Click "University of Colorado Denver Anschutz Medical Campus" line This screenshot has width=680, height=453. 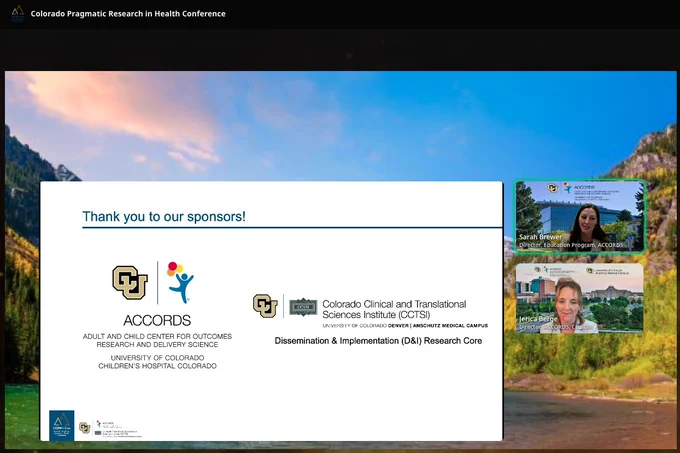click(x=405, y=326)
